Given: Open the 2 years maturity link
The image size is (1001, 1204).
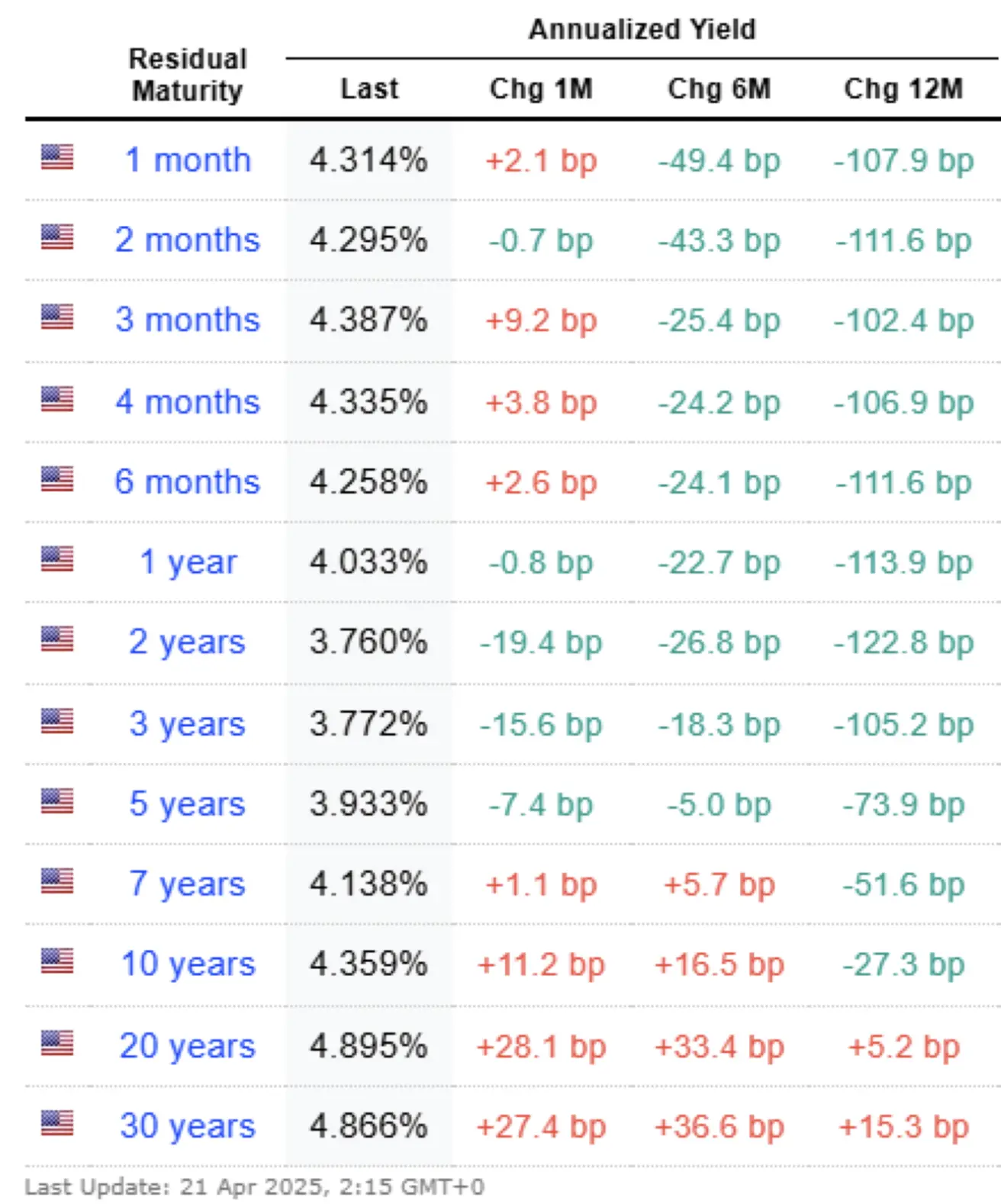Looking at the screenshot, I should point(187,642).
